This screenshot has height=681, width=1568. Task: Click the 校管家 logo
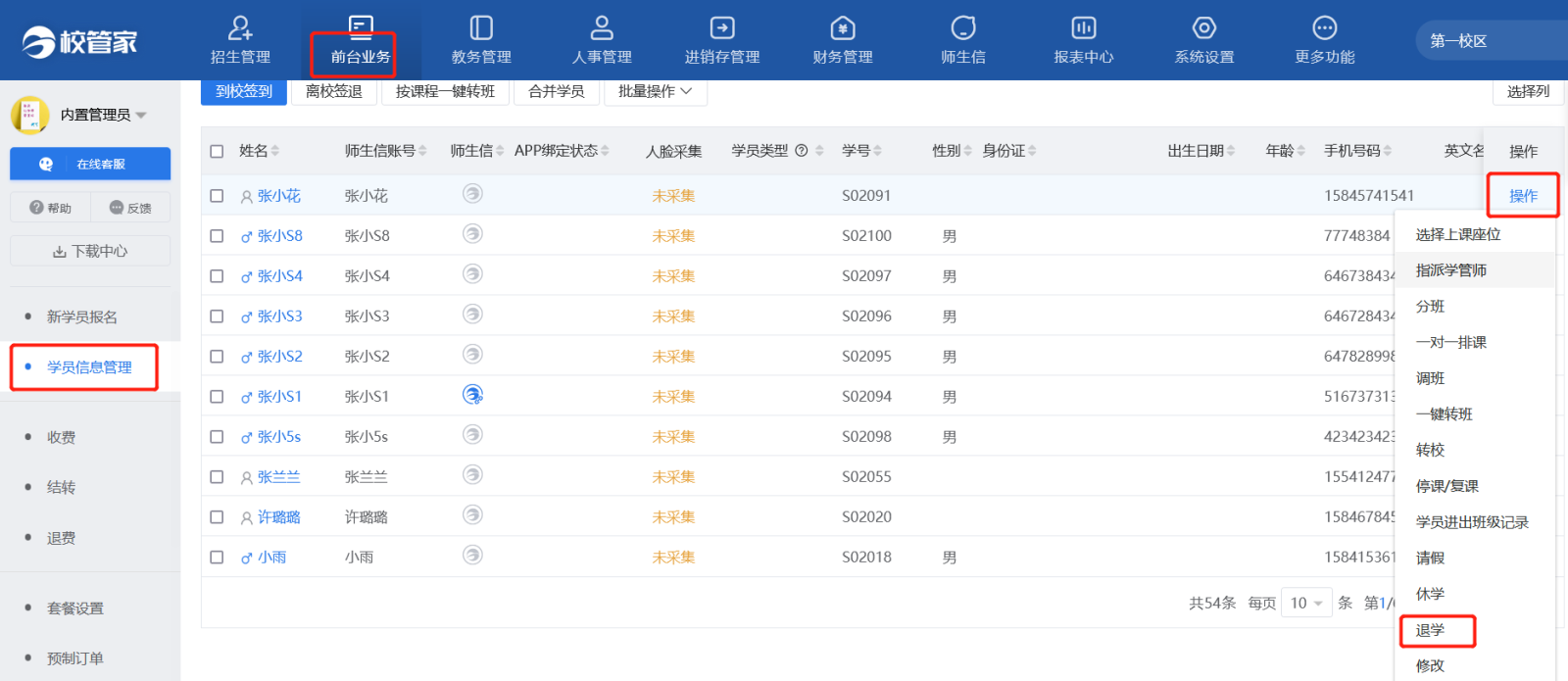click(x=80, y=41)
